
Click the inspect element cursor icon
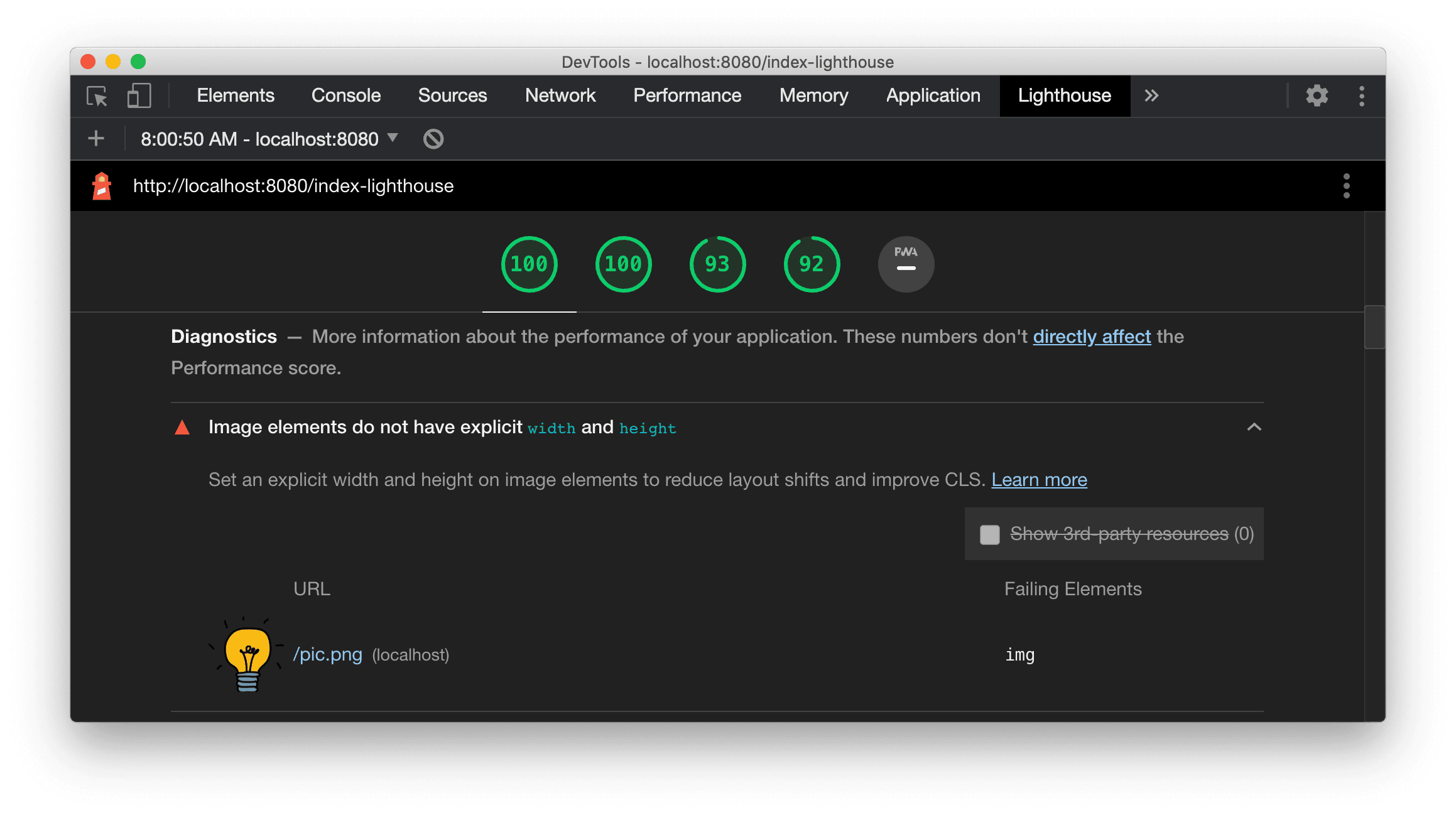click(x=97, y=96)
